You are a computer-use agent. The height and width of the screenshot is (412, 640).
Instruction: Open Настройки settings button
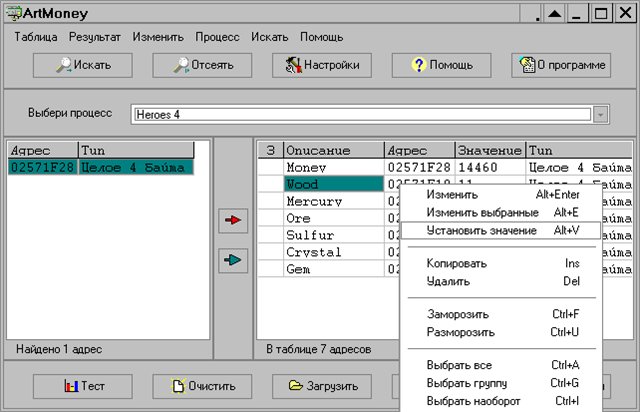[x=322, y=65]
